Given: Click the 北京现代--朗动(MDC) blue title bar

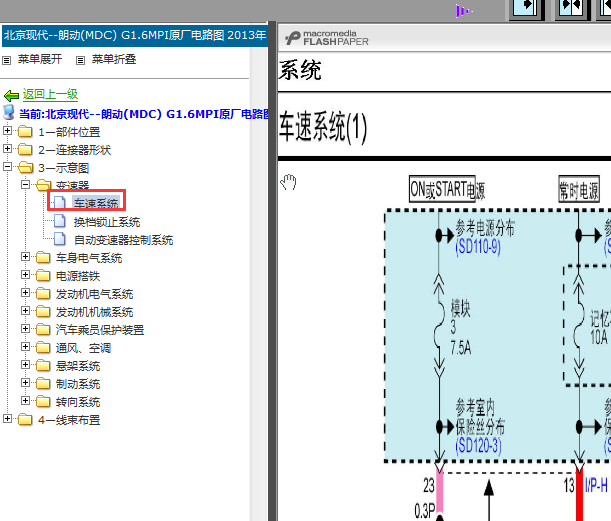Looking at the screenshot, I should [x=135, y=35].
